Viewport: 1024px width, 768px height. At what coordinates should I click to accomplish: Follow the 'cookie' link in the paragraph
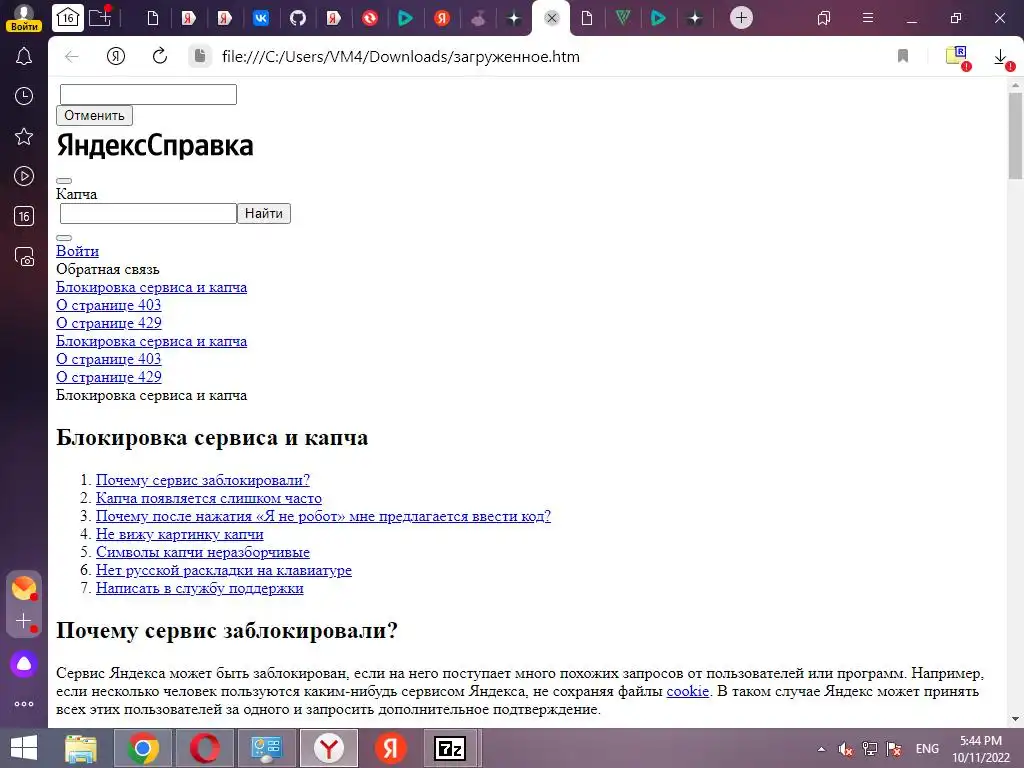(688, 691)
